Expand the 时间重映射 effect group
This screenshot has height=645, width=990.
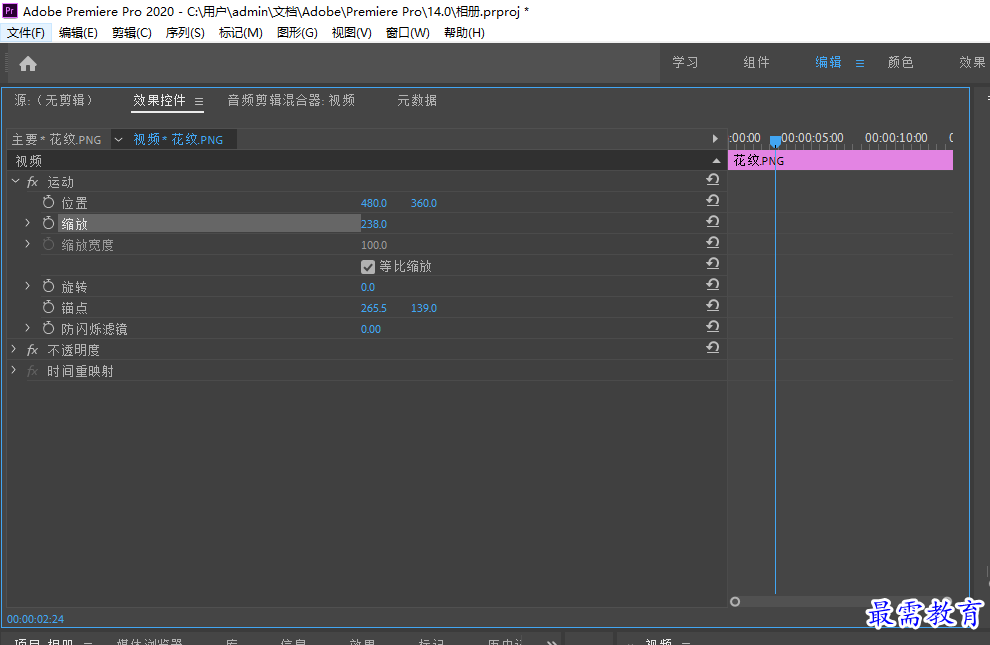point(14,370)
